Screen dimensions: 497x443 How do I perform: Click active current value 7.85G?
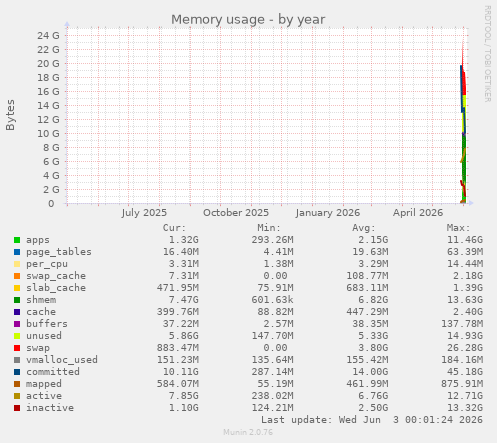(x=184, y=396)
